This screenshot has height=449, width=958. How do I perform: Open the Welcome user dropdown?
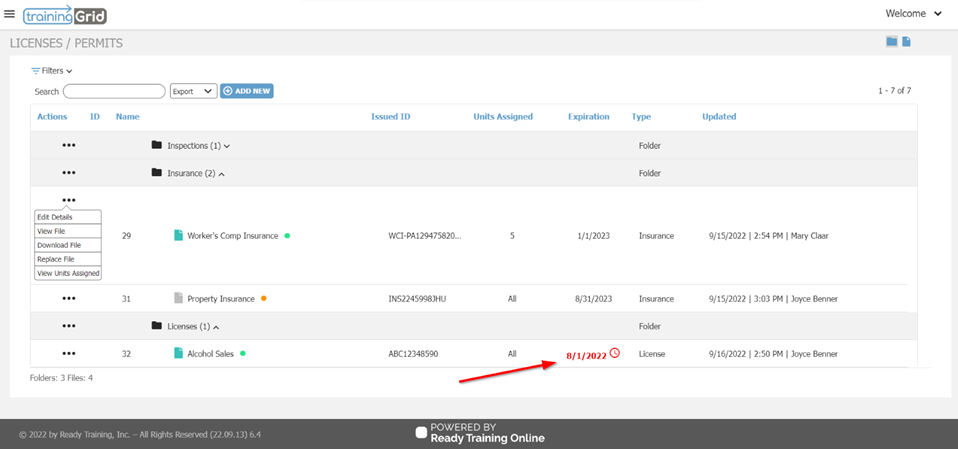coord(914,14)
